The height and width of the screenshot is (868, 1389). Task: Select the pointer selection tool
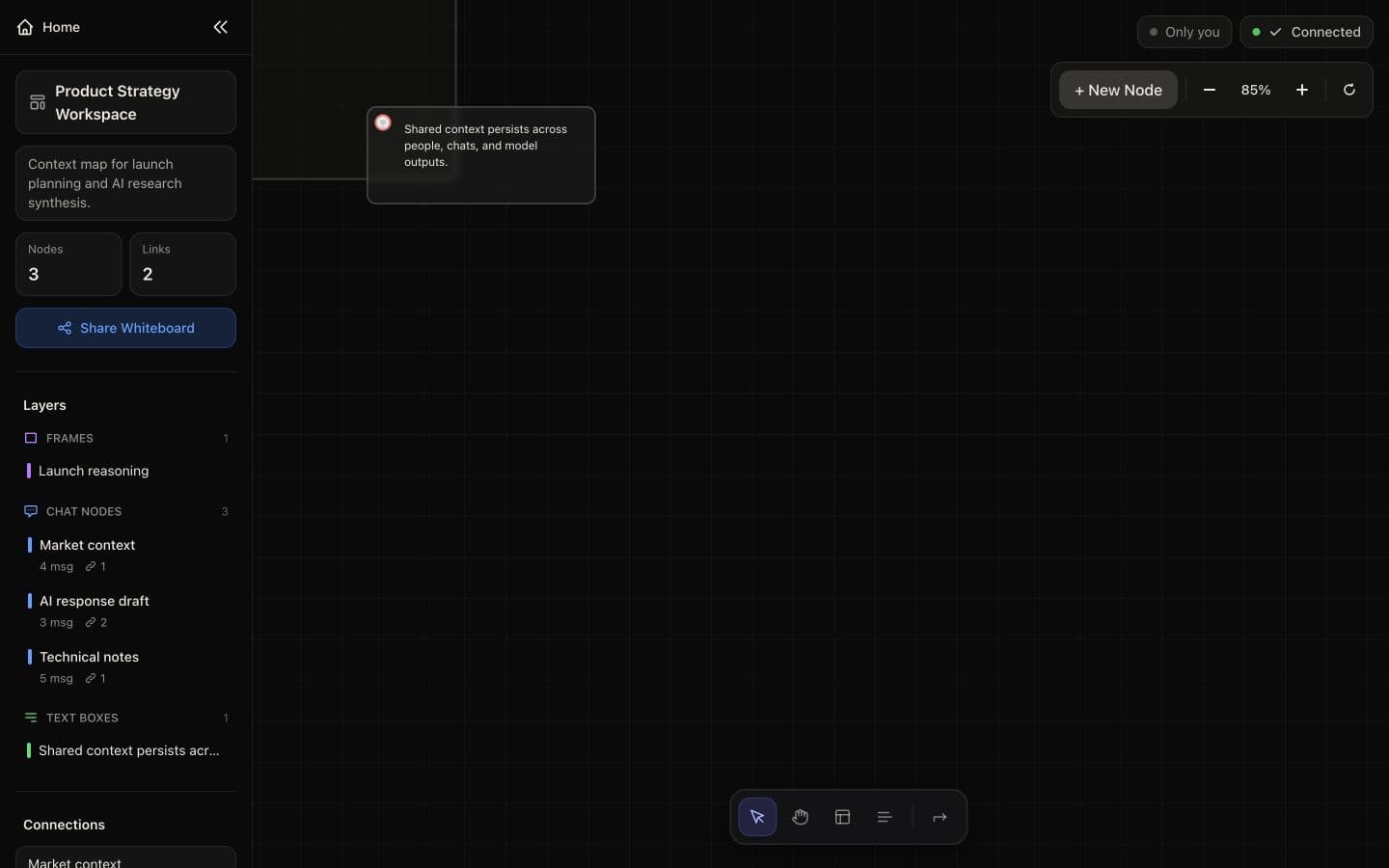pos(757,817)
